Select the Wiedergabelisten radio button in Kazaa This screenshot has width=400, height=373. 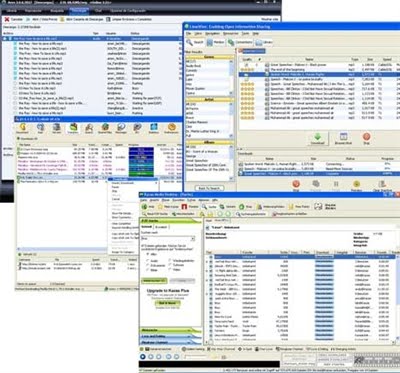tap(171, 261)
